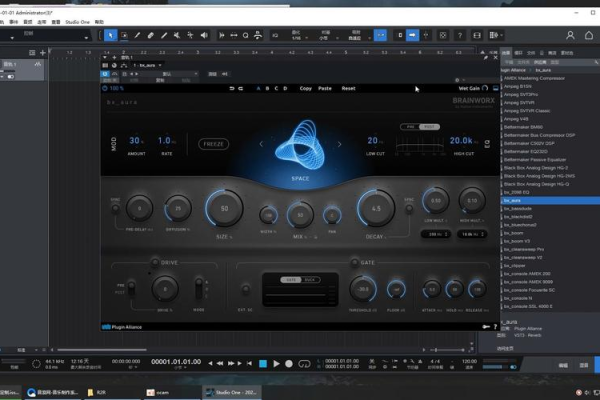Show the previous reverb mode with left chevron
The image size is (600, 400).
coord(261,143)
